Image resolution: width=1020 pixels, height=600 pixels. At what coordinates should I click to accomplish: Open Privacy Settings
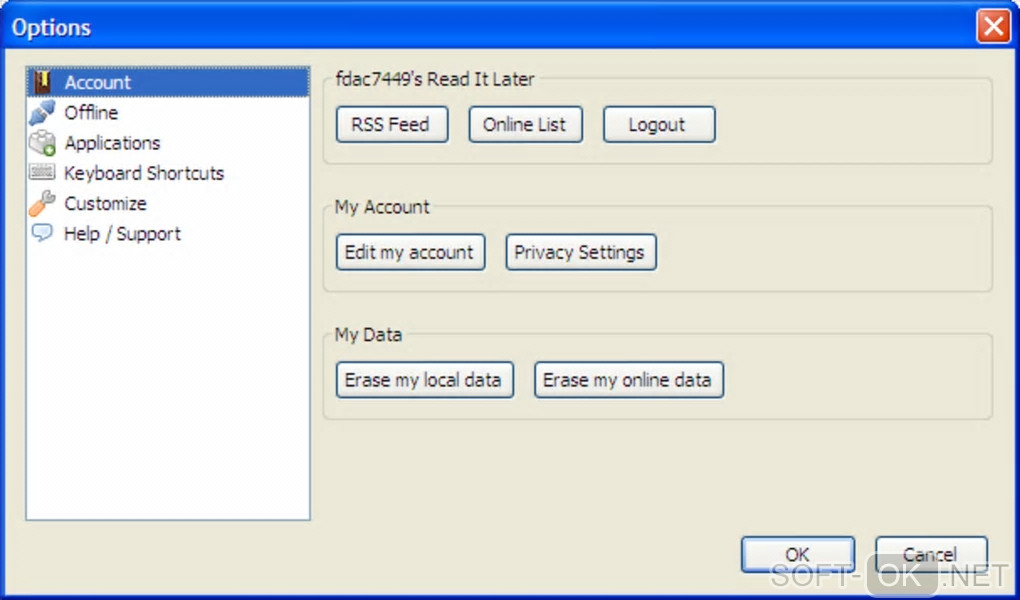click(x=581, y=252)
